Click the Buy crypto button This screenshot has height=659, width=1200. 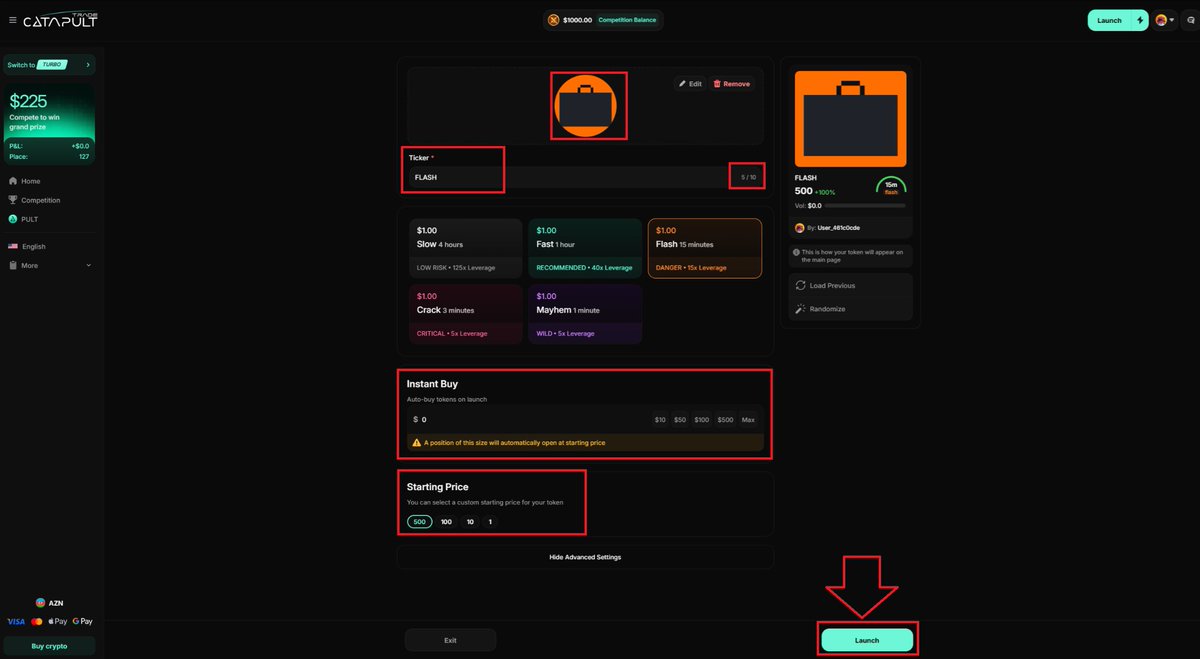49,646
